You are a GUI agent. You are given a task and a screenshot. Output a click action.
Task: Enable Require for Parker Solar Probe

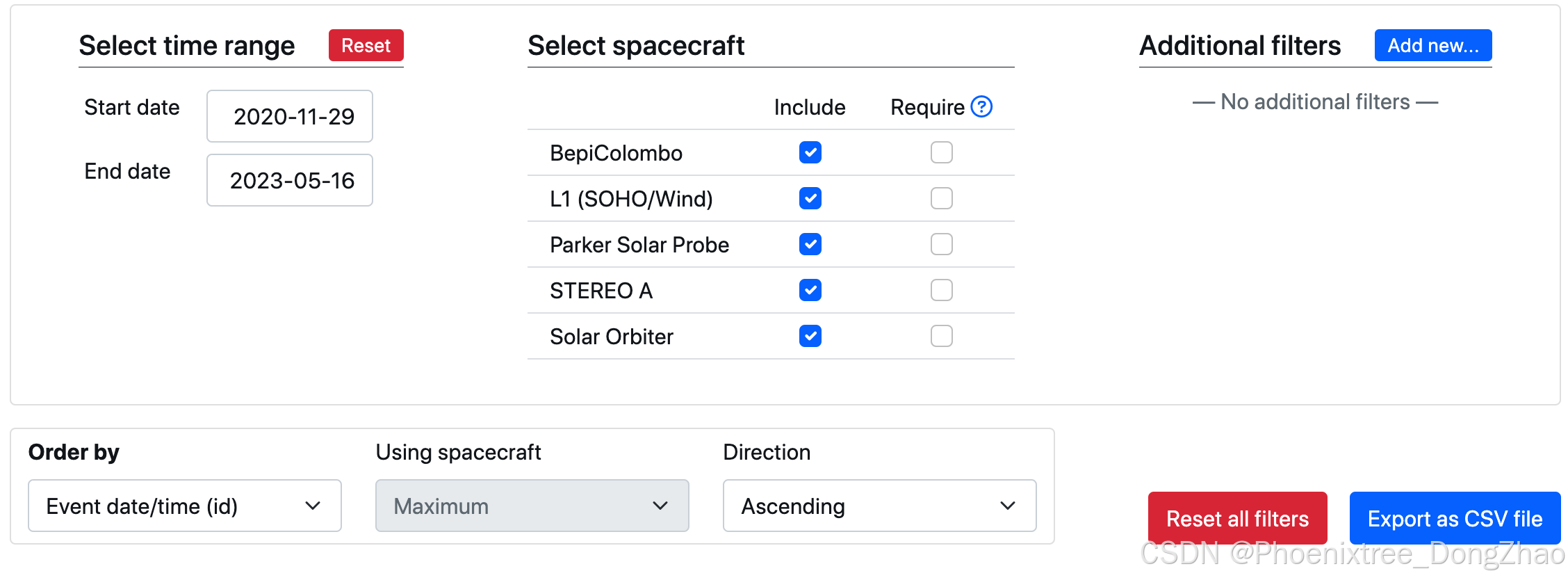(941, 244)
